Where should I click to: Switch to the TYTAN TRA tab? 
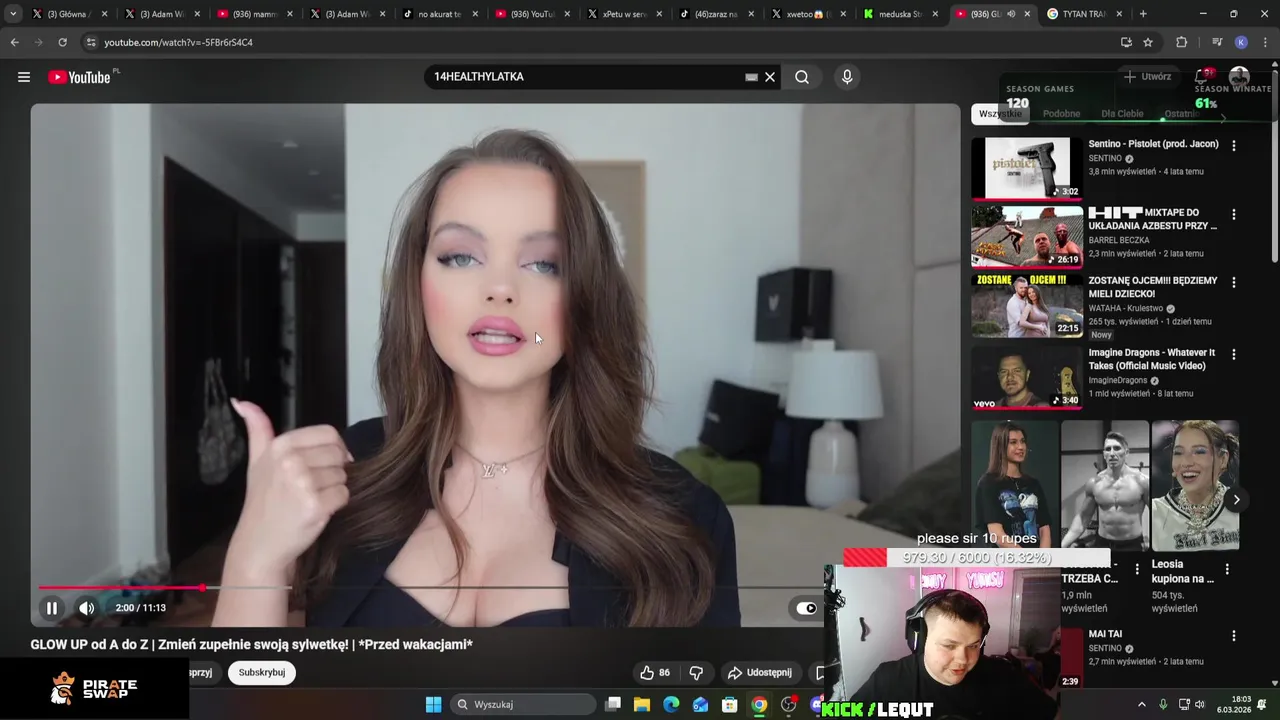tap(1083, 14)
